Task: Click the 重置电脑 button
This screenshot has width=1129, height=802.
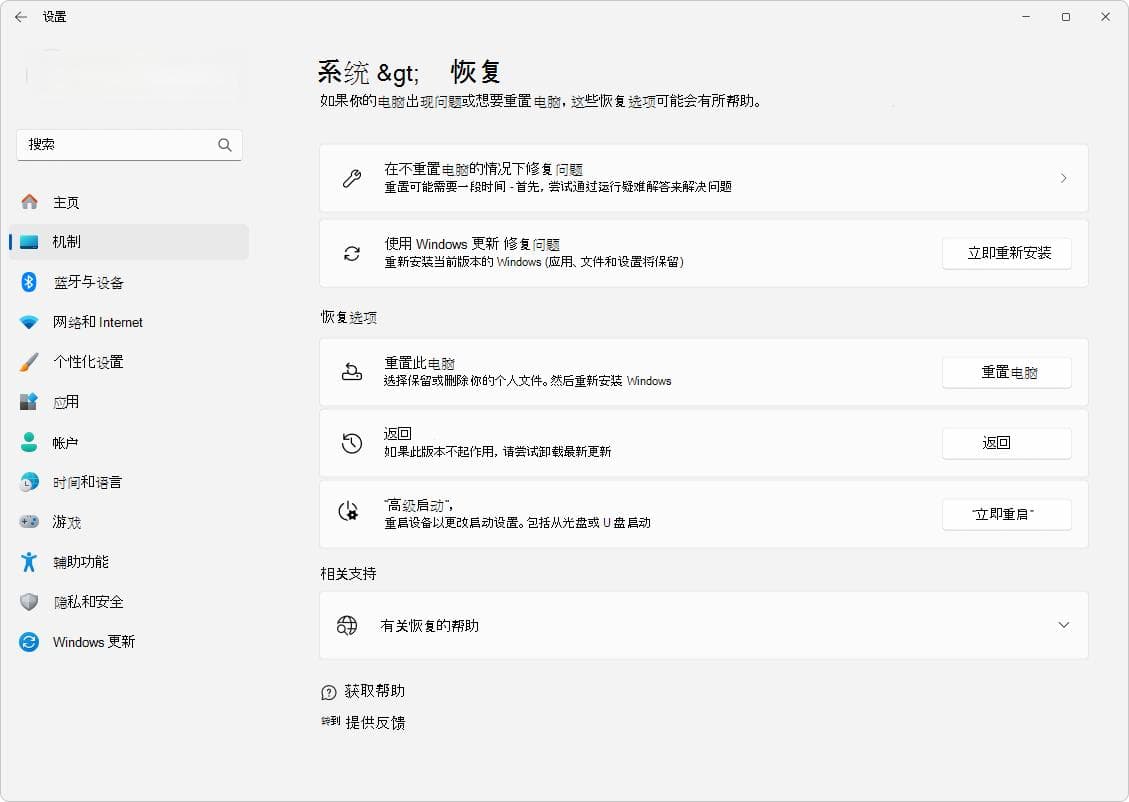Action: 1007,372
